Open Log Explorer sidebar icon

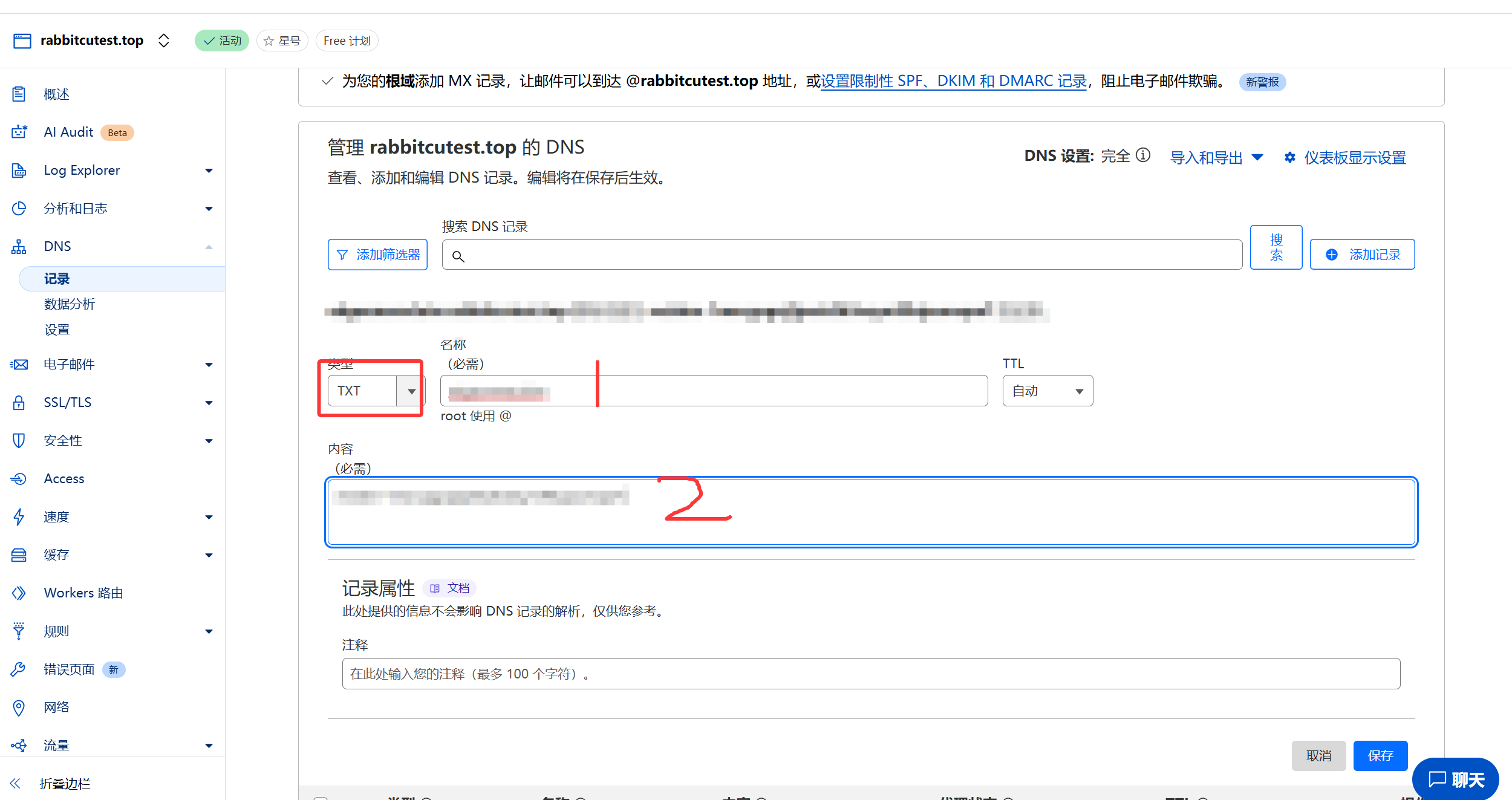(x=19, y=171)
